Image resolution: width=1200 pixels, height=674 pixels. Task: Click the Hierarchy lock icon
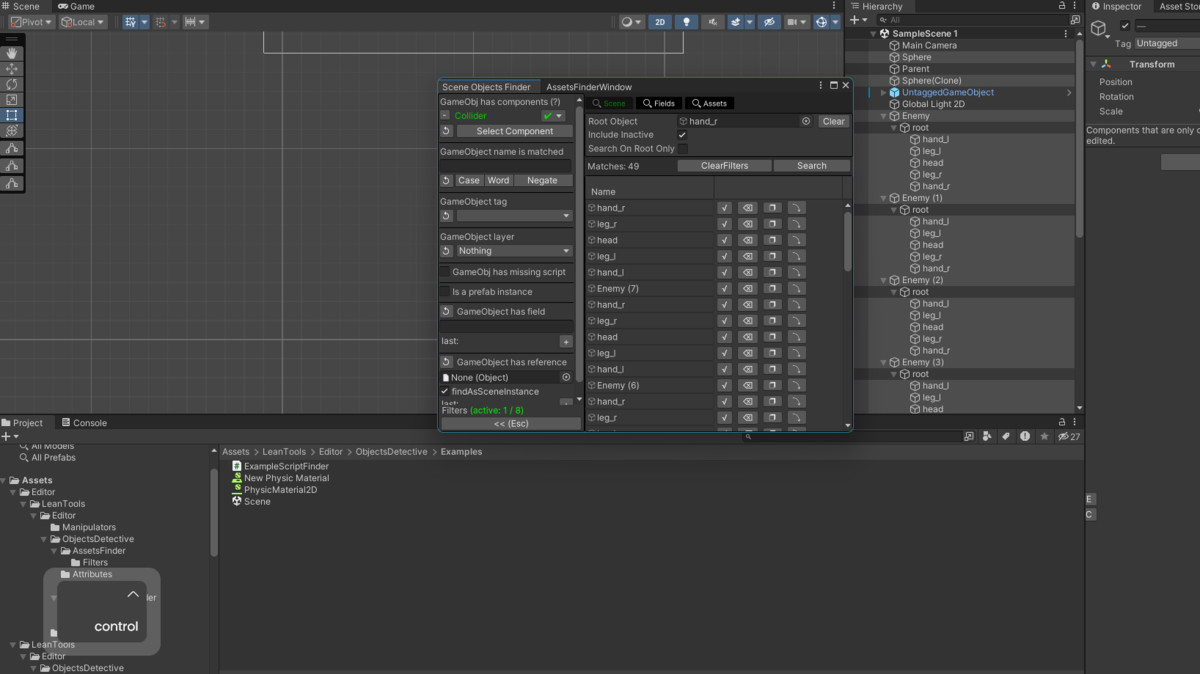pos(1061,6)
